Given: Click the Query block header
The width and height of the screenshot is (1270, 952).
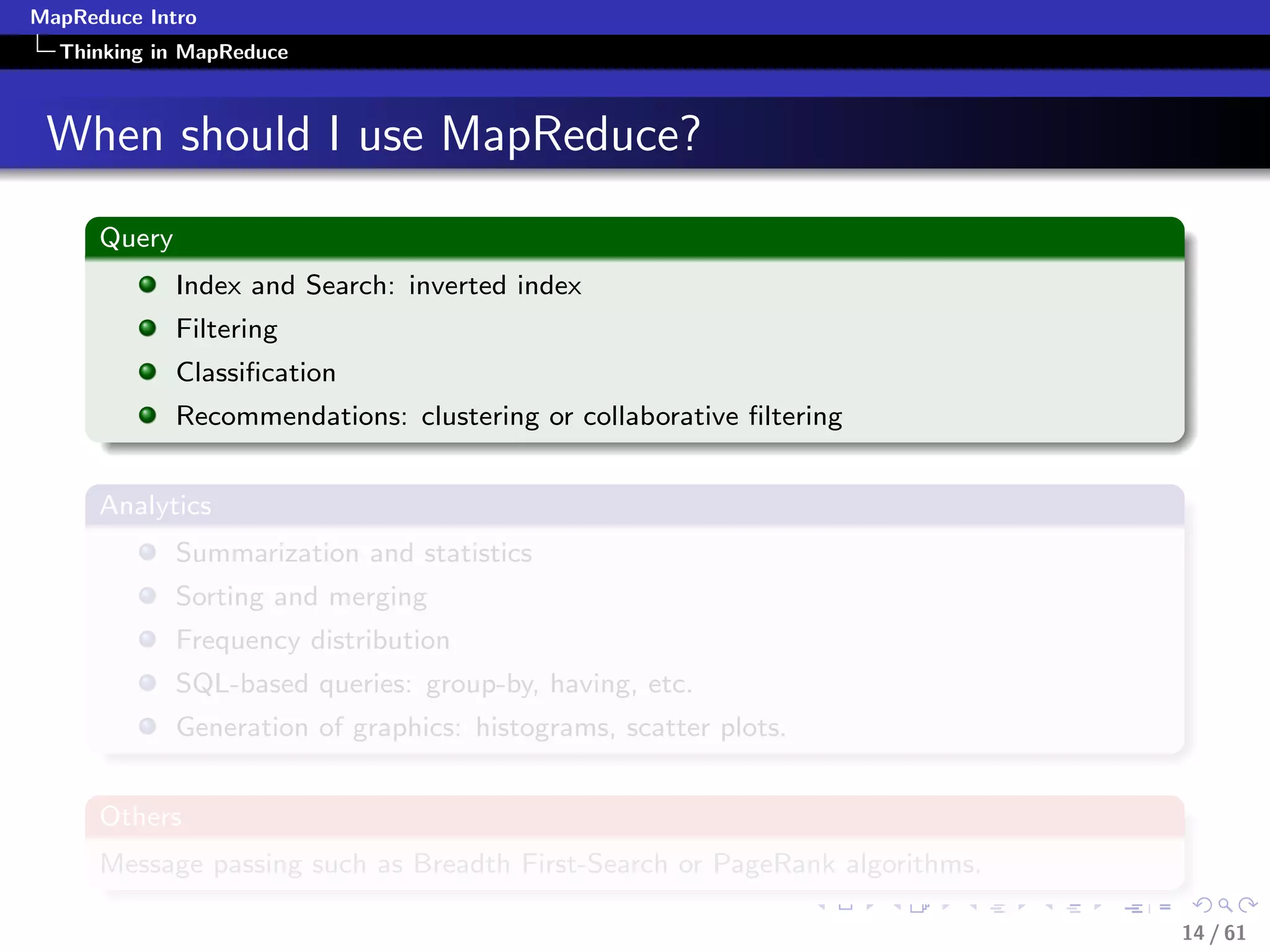Looking at the screenshot, I should [x=634, y=238].
